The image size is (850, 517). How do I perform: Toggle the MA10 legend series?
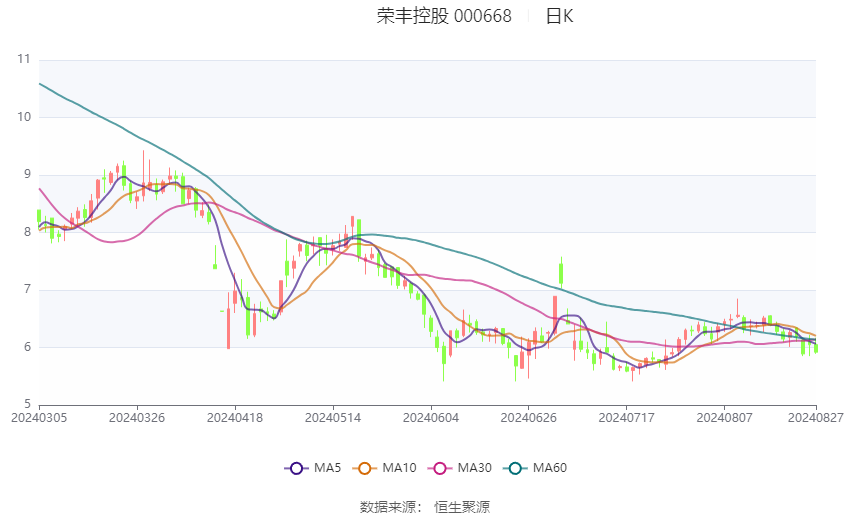pyautogui.click(x=384, y=468)
